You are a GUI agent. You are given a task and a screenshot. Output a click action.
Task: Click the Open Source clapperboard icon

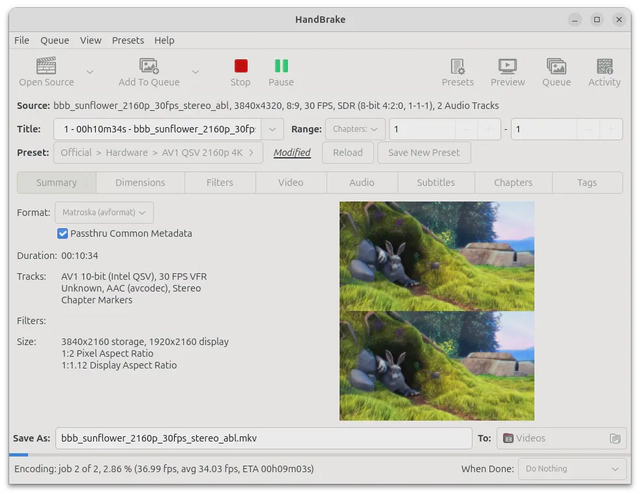pos(46,66)
